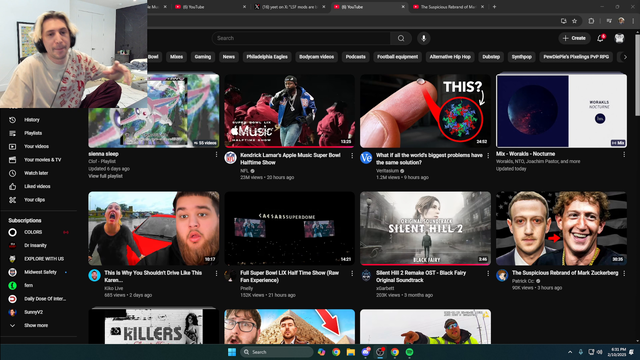Image resolution: width=640 pixels, height=360 pixels.
Task: Open File Explorer from the taskbar
Action: pos(351,352)
